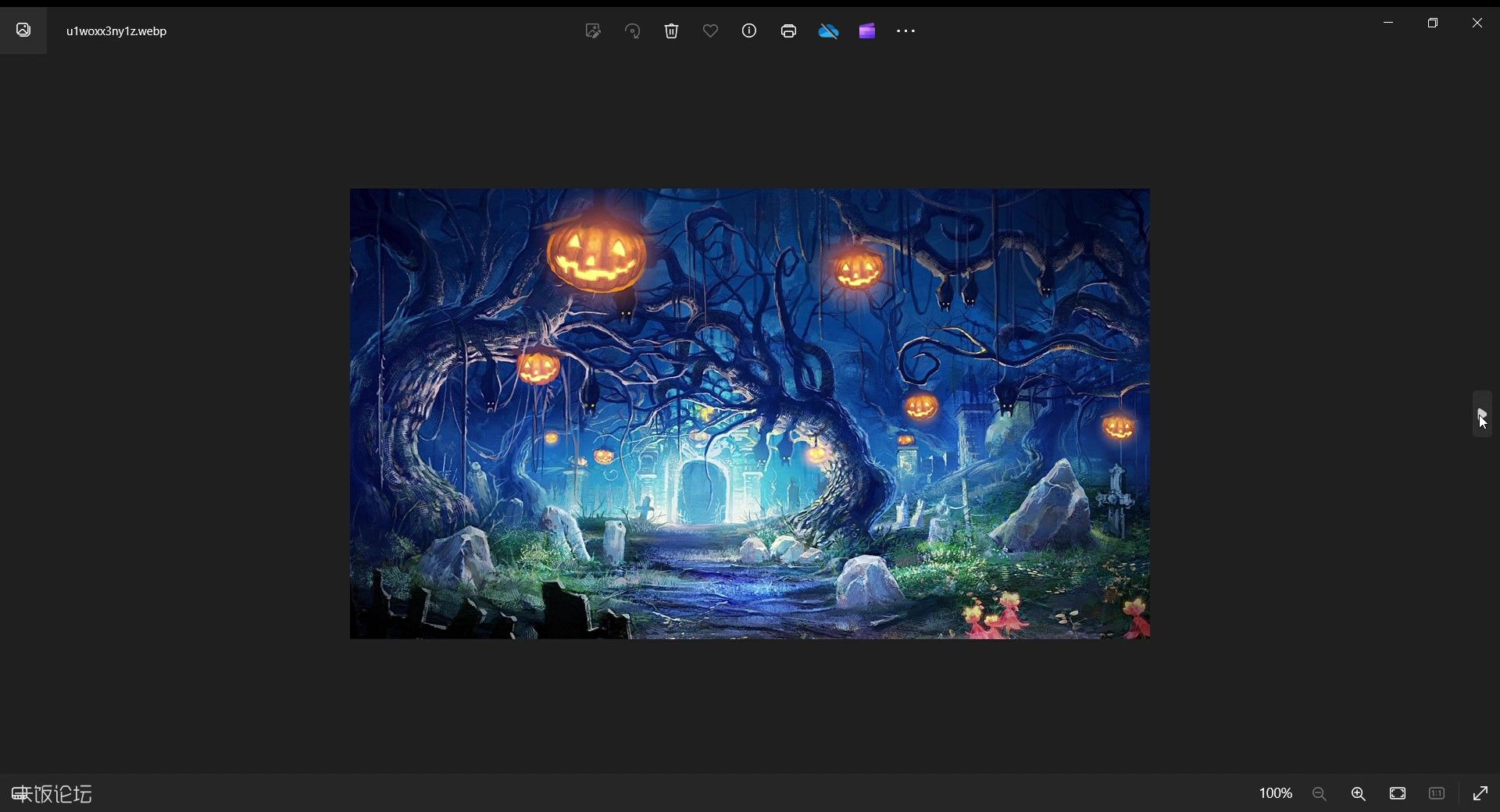Click the Edit image icon

pos(593,31)
